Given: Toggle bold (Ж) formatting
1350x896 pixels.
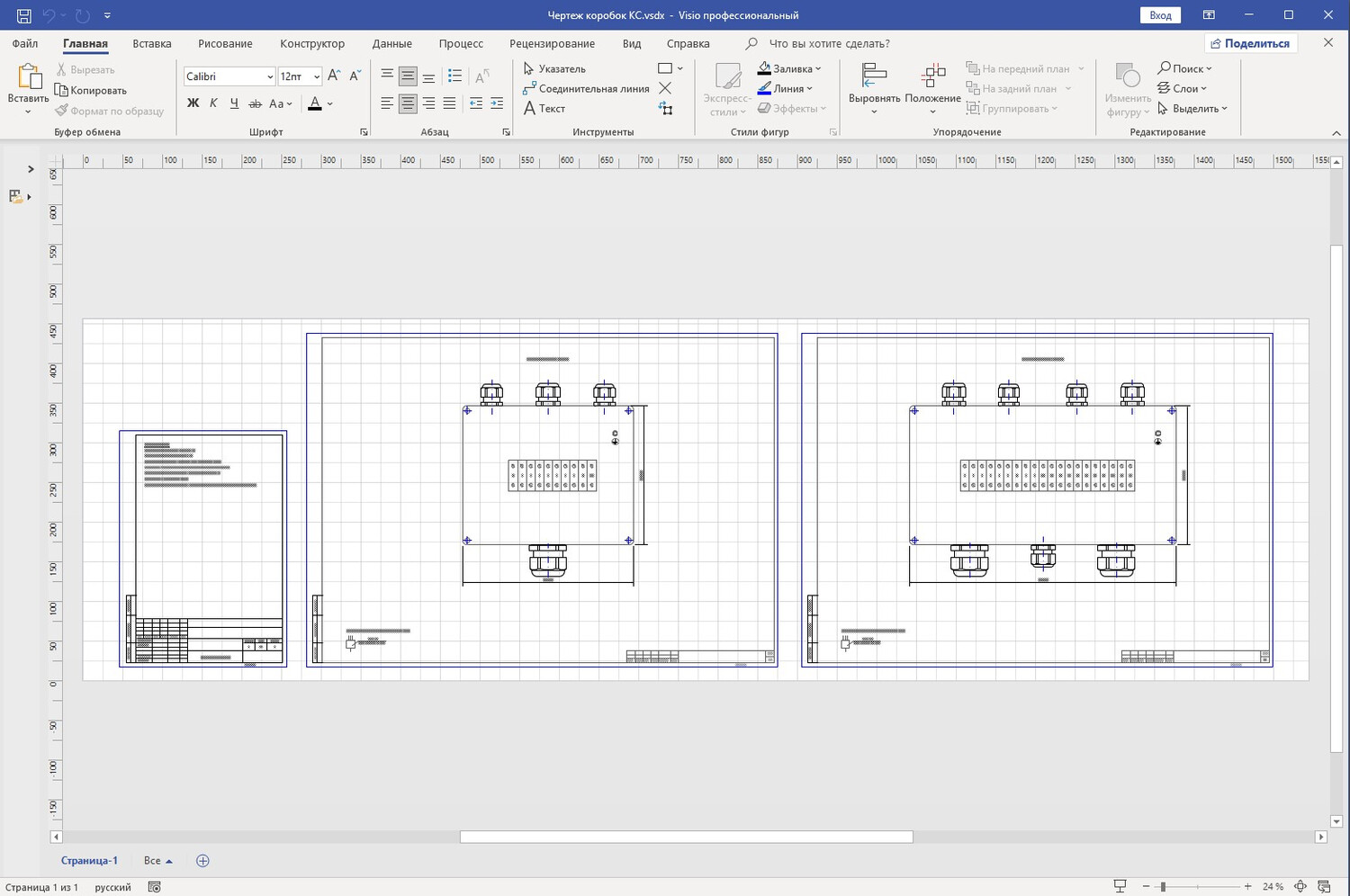Looking at the screenshot, I should pyautogui.click(x=193, y=103).
